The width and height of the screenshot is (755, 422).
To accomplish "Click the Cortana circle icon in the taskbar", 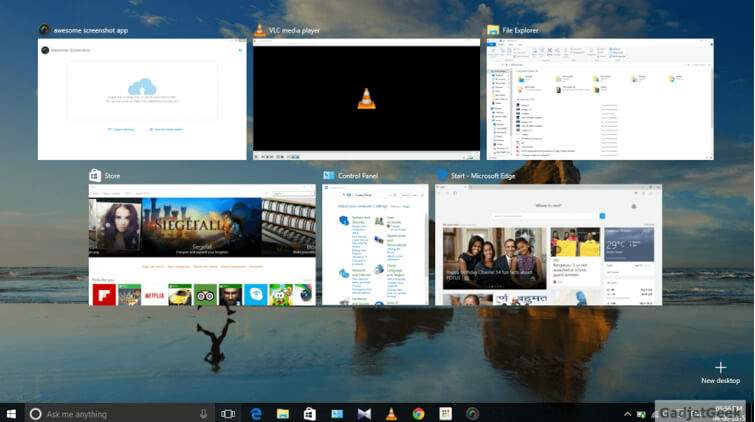I will 35,414.
